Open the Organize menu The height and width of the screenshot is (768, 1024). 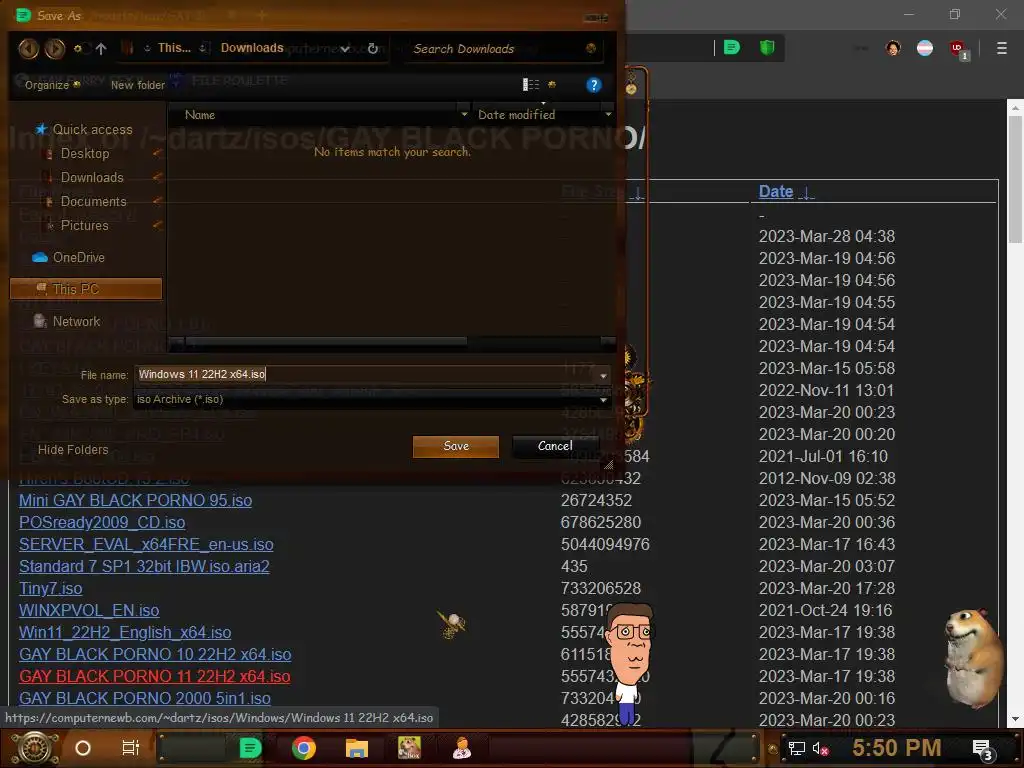coord(52,85)
